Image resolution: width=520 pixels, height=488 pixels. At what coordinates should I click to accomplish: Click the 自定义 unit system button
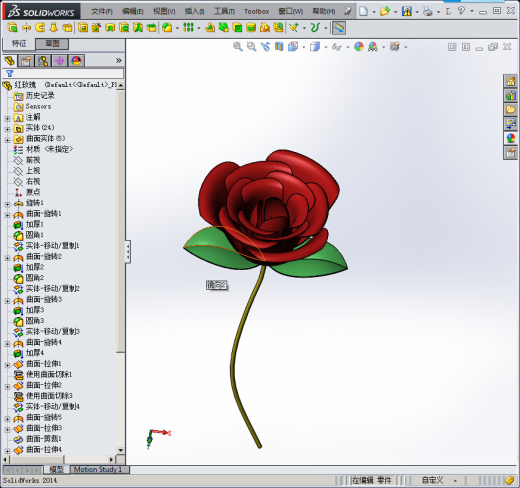point(432,480)
